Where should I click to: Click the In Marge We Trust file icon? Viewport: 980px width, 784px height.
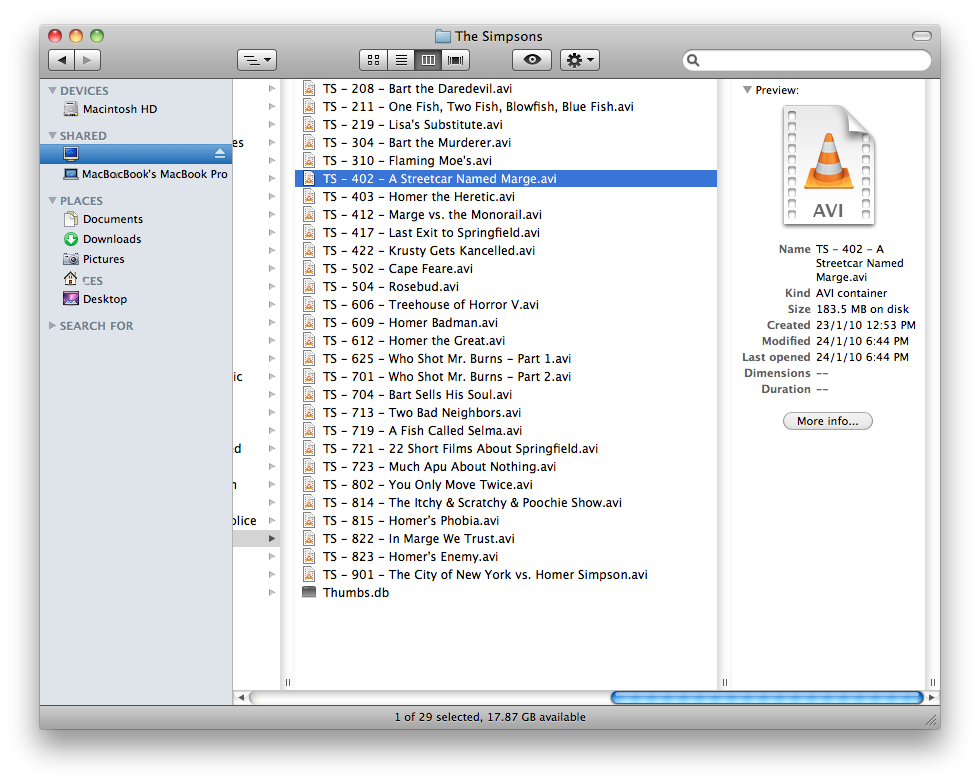tap(309, 538)
